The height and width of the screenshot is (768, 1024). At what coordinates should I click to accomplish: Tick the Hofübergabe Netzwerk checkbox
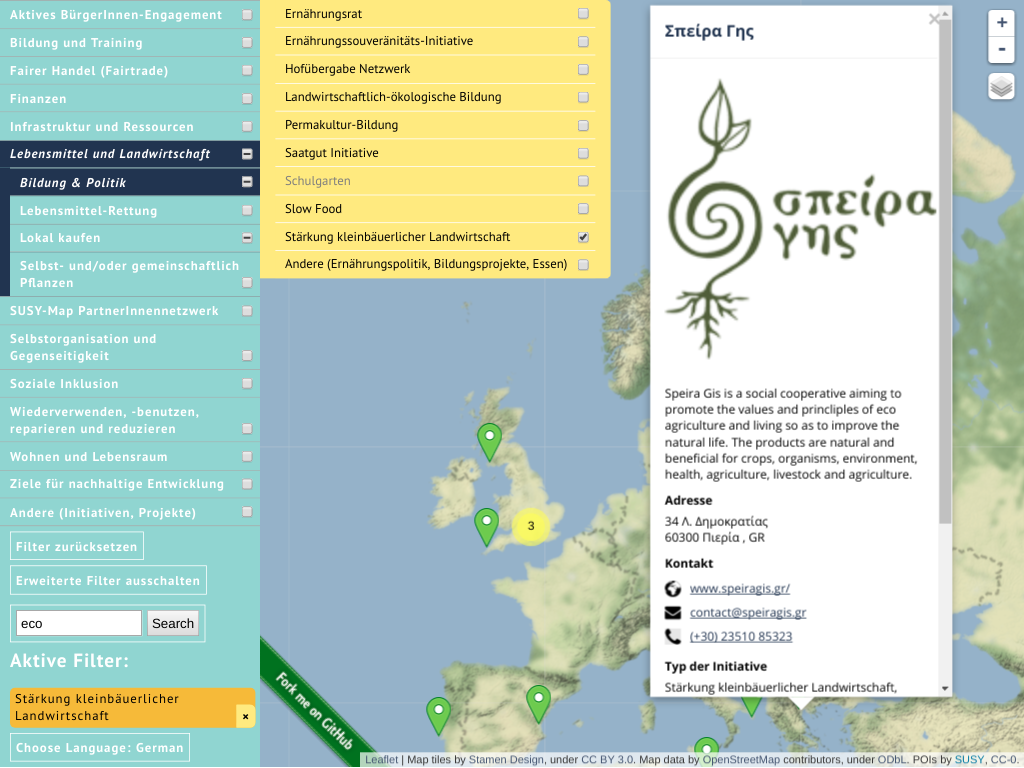coord(583,69)
